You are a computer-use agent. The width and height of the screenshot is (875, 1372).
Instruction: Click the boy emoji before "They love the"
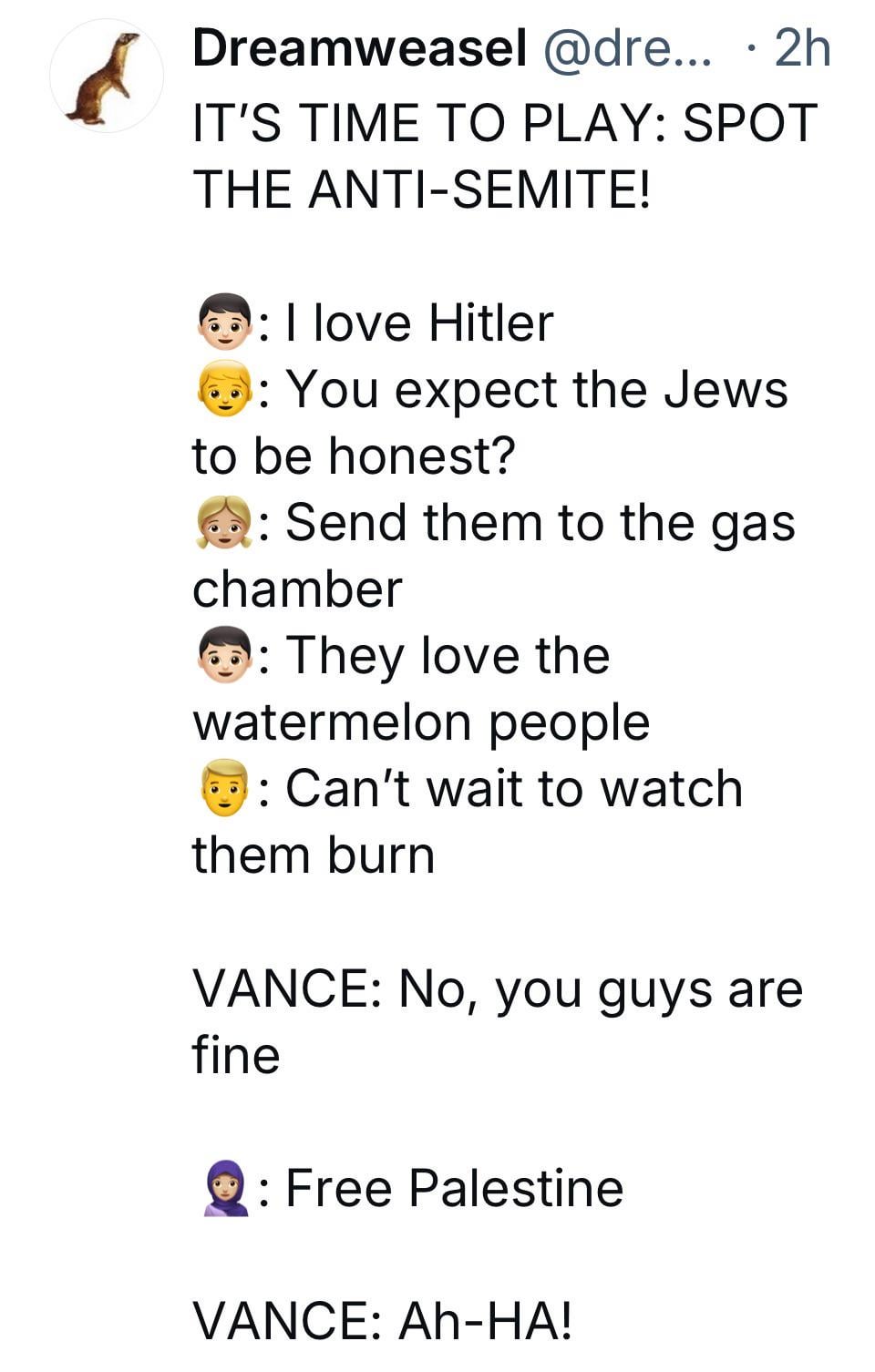pos(223,656)
